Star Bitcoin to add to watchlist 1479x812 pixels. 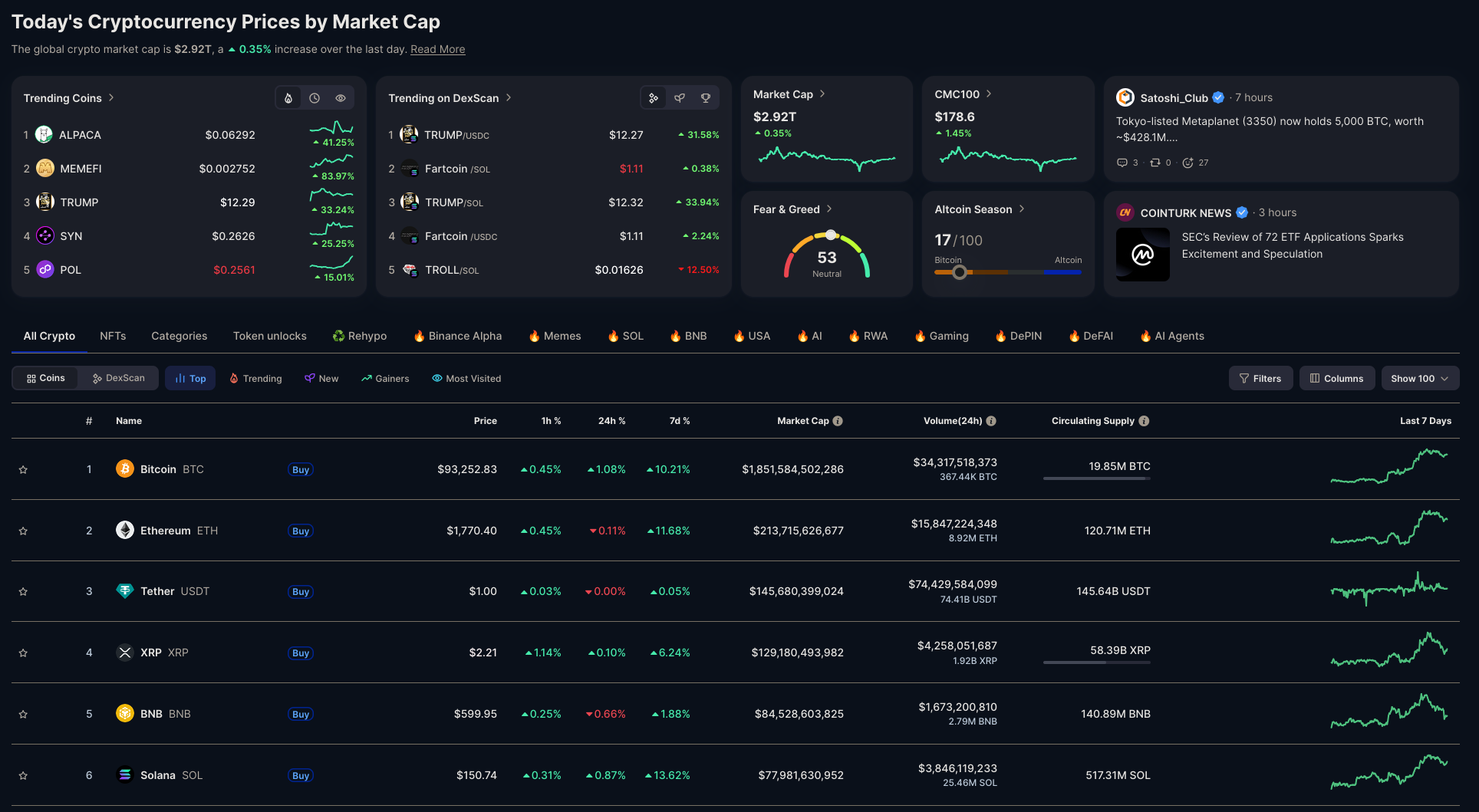(23, 469)
